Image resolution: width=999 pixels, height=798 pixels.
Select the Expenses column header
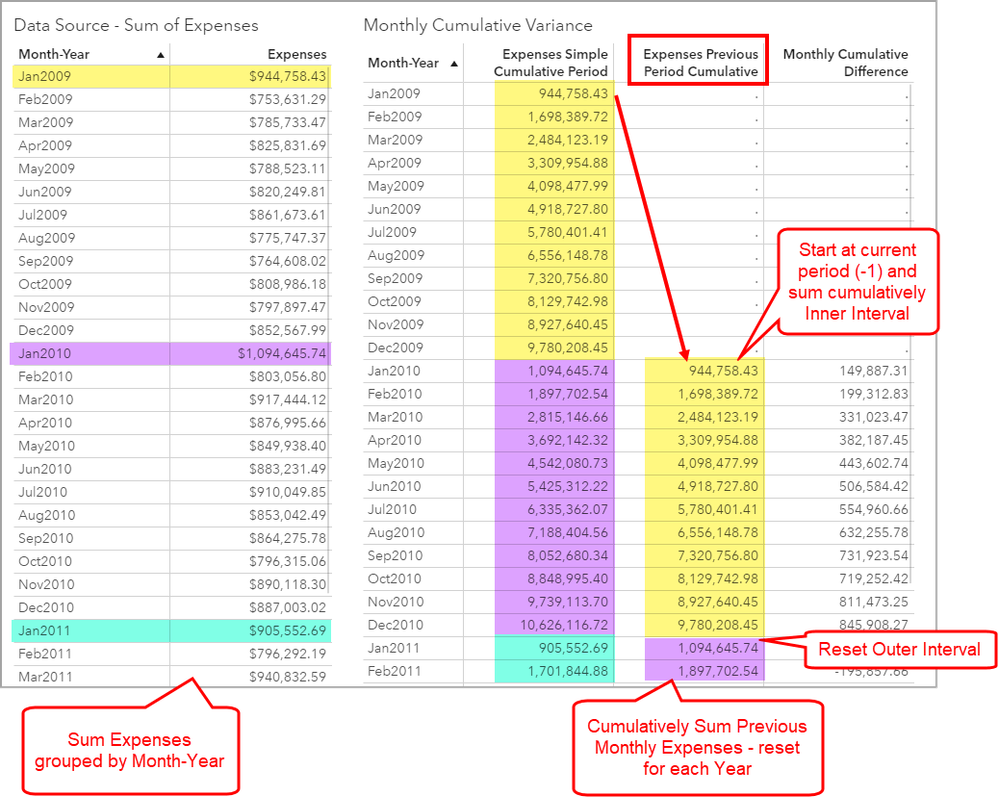297,54
